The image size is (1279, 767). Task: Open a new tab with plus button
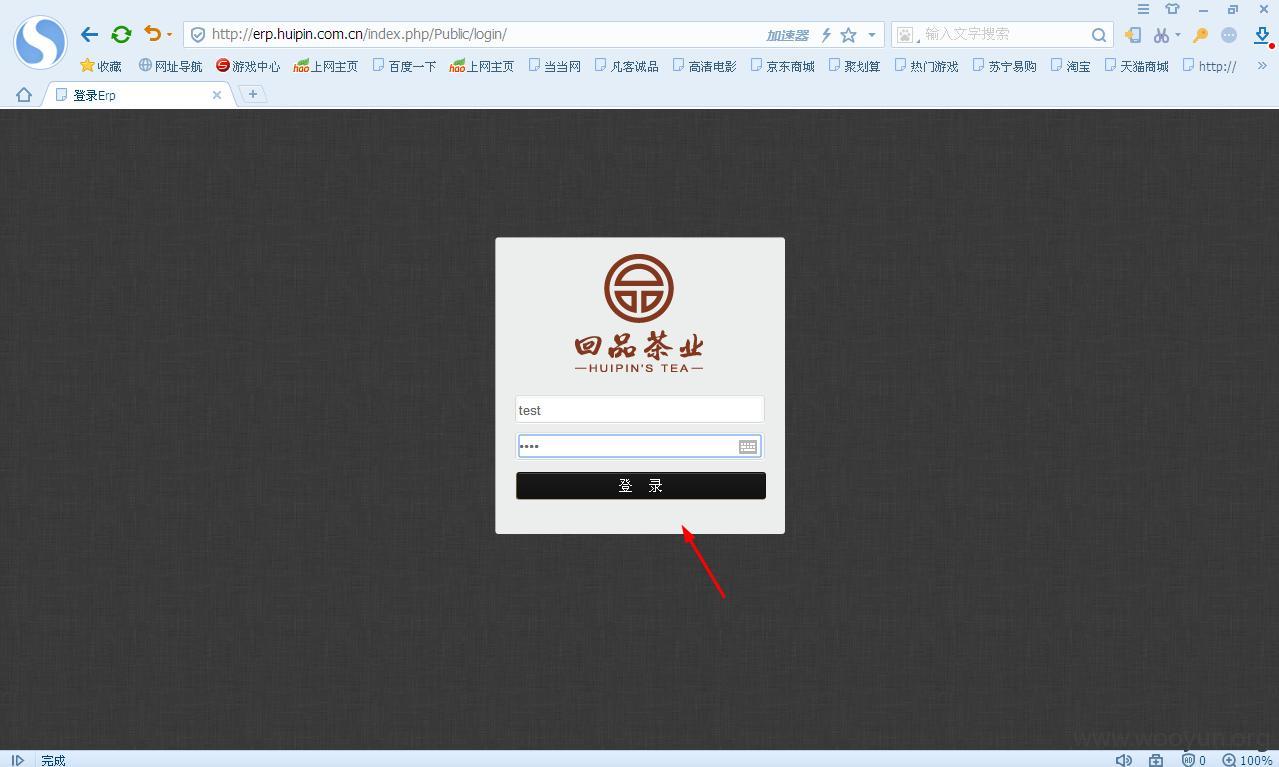[253, 94]
